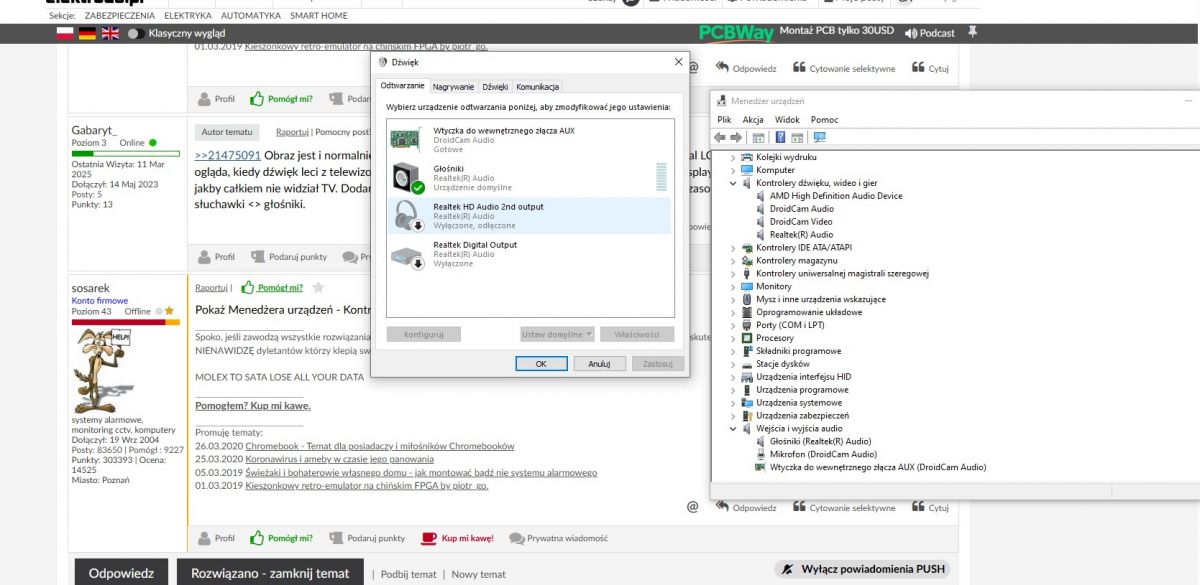1200x585 pixels.
Task: Click Cytuj quote icon under sosarek's post
Action: click(928, 507)
